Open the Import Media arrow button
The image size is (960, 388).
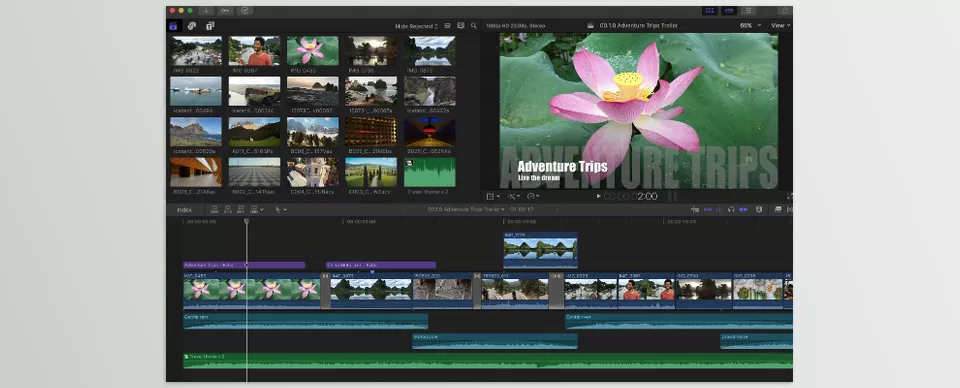click(206, 10)
